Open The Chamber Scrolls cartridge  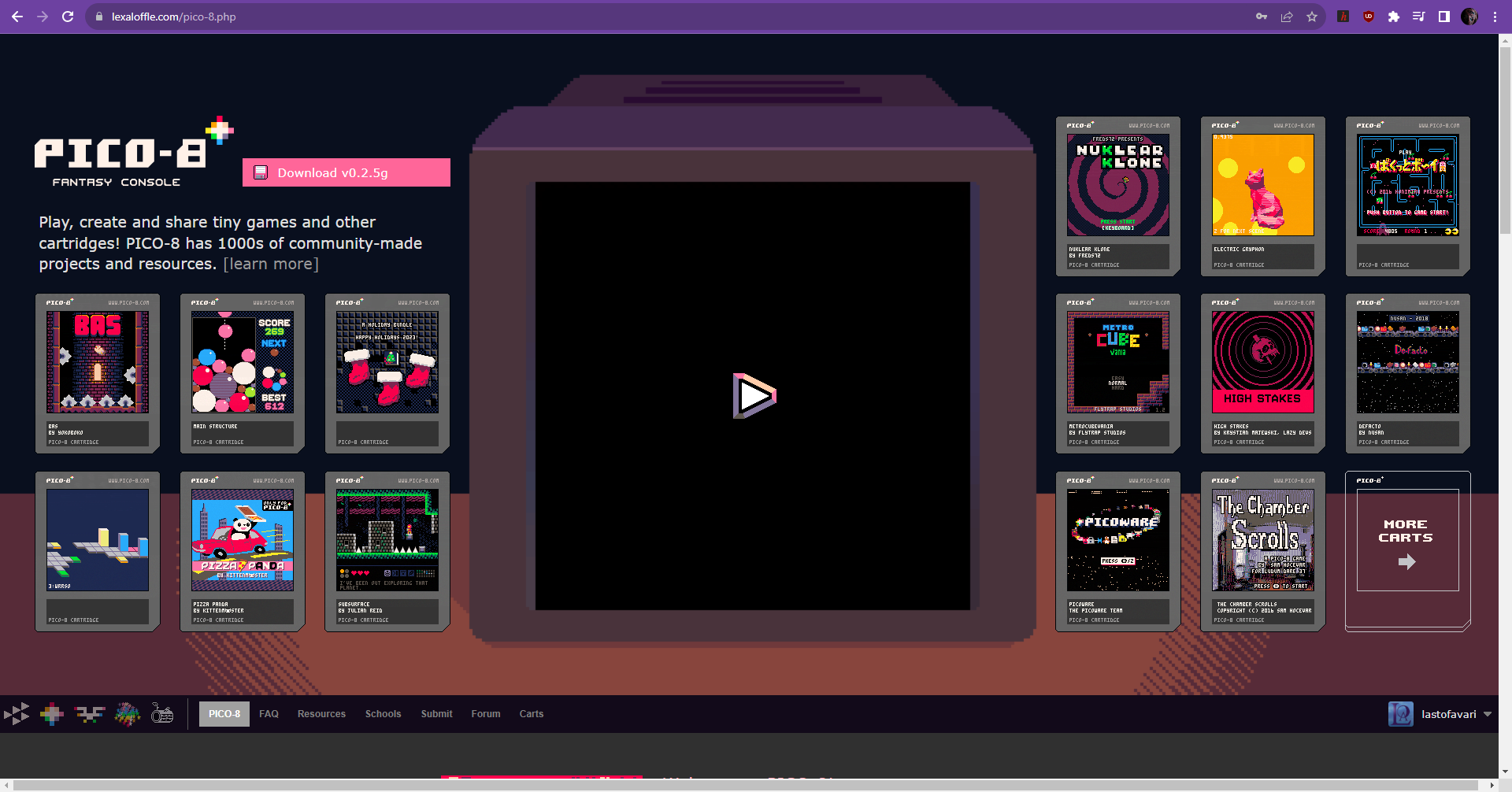1263,552
